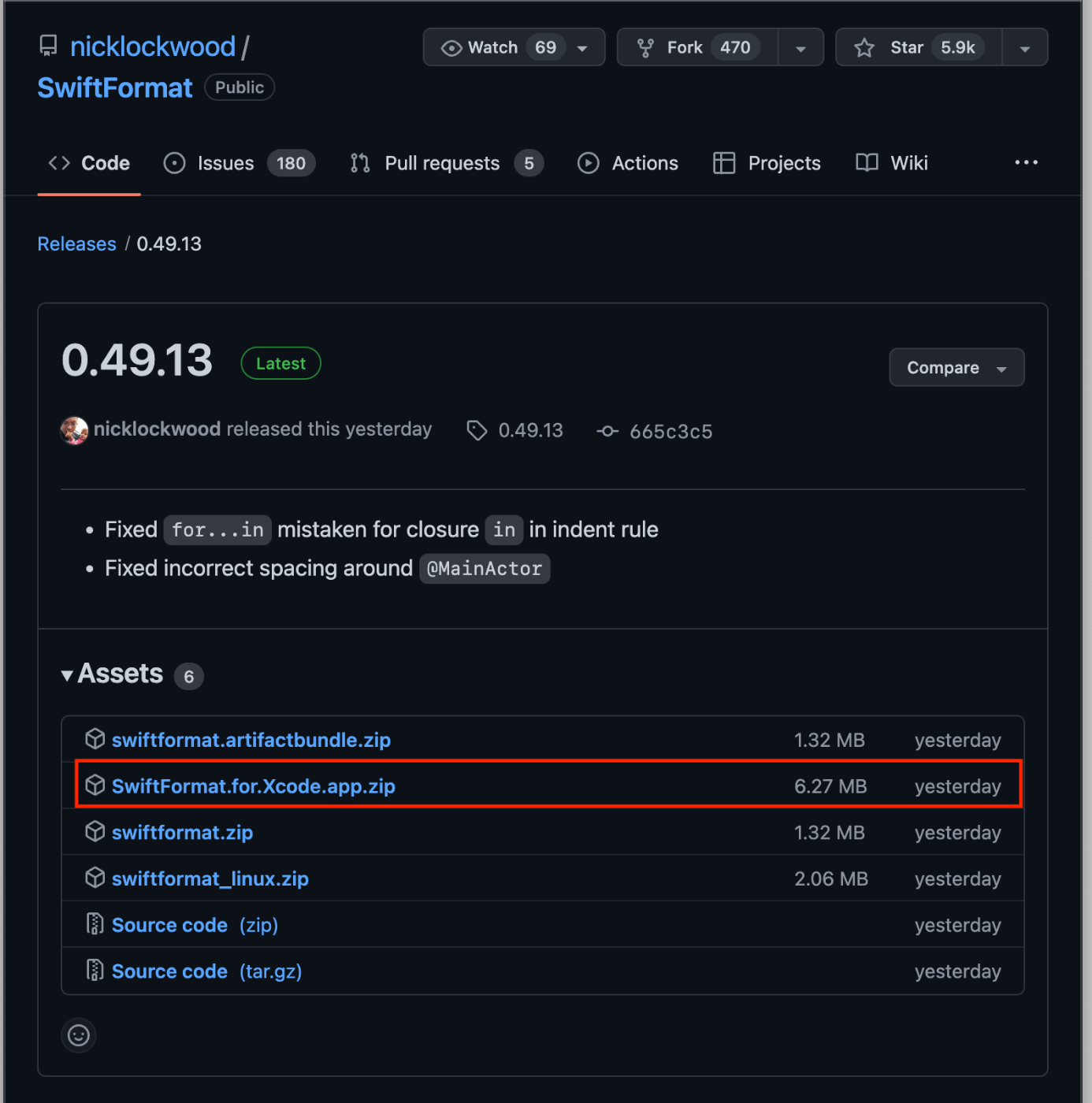Click the fork icon in Fork button

[645, 48]
